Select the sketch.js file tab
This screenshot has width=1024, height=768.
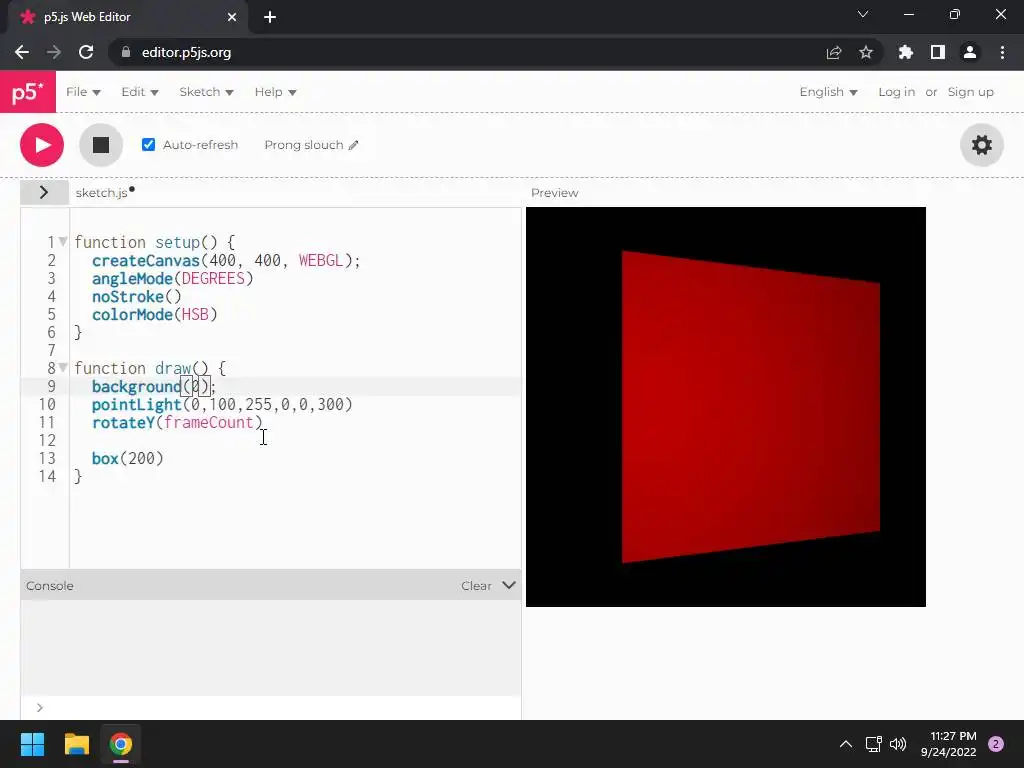(x=104, y=193)
